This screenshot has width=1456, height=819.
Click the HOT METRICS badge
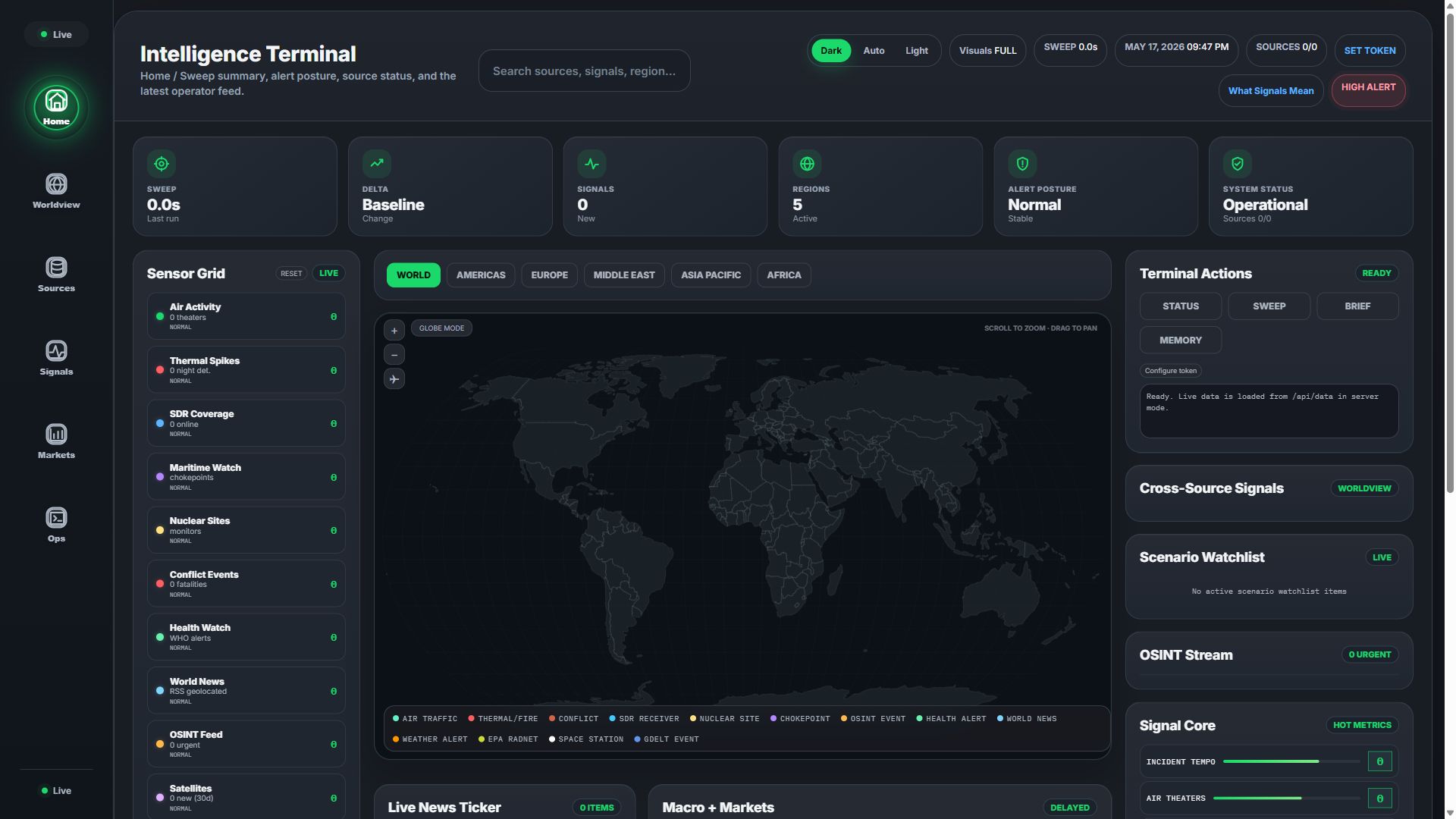[x=1362, y=725]
